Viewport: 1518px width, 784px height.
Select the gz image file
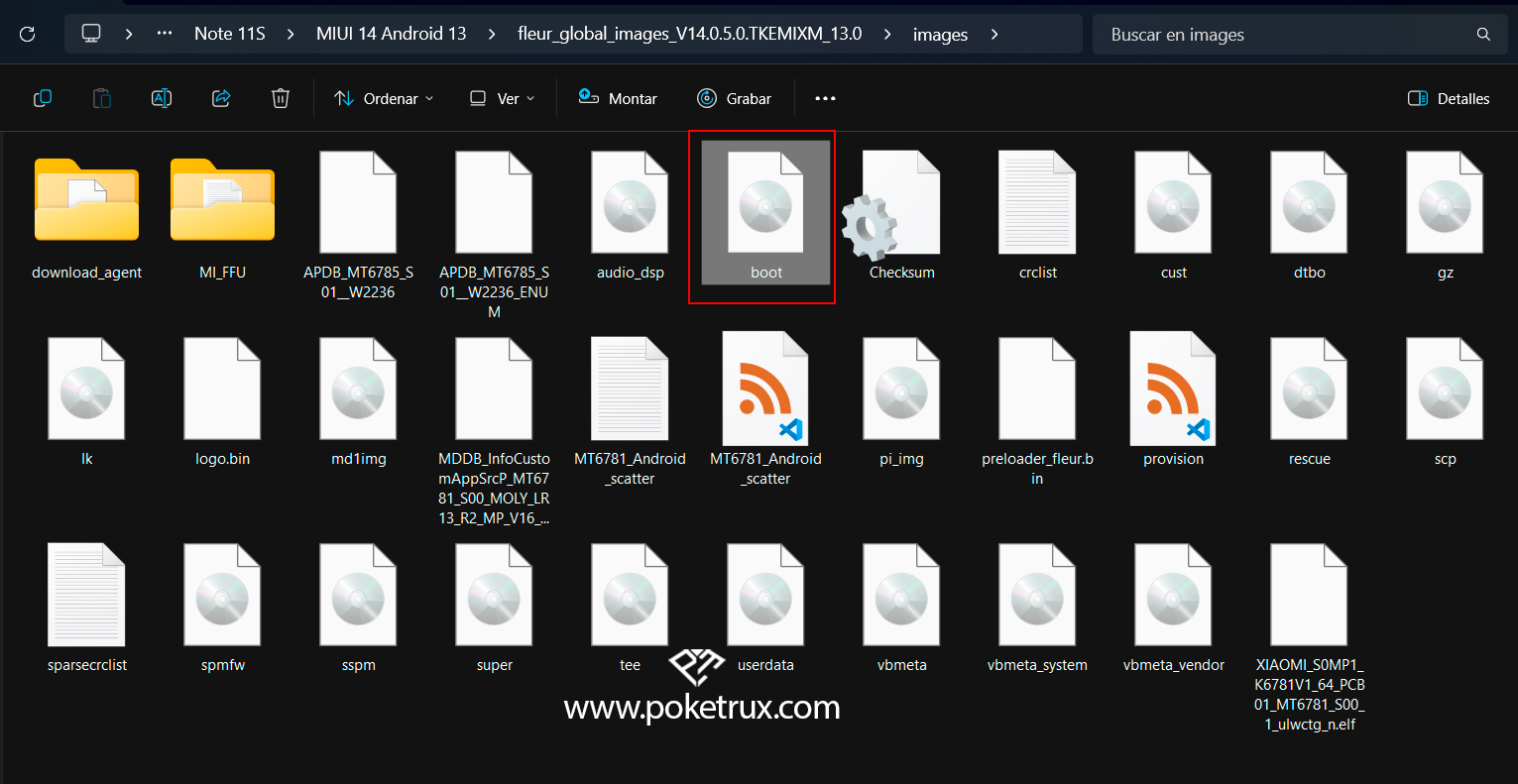tap(1445, 218)
